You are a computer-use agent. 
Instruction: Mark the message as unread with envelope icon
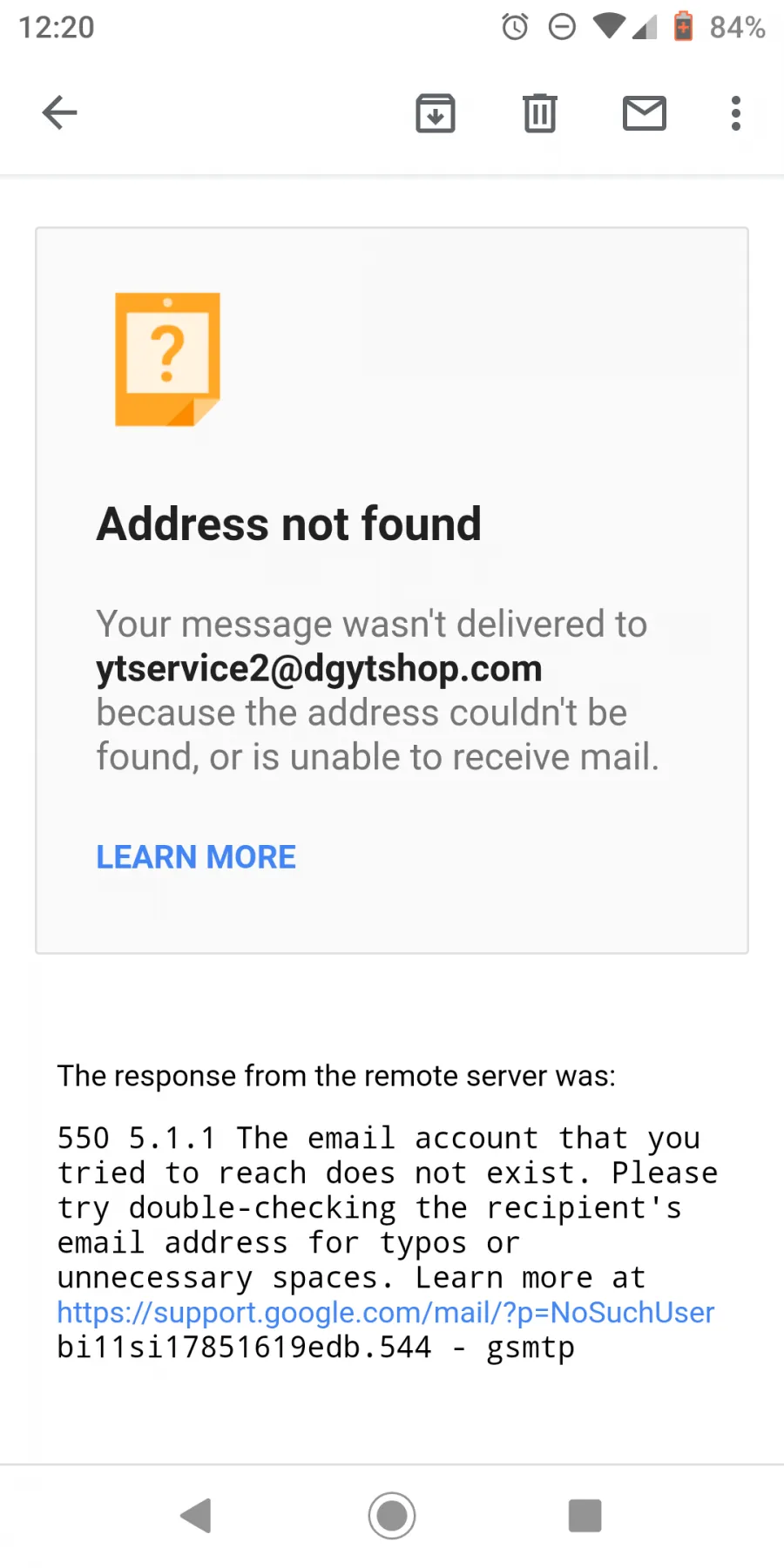(645, 113)
